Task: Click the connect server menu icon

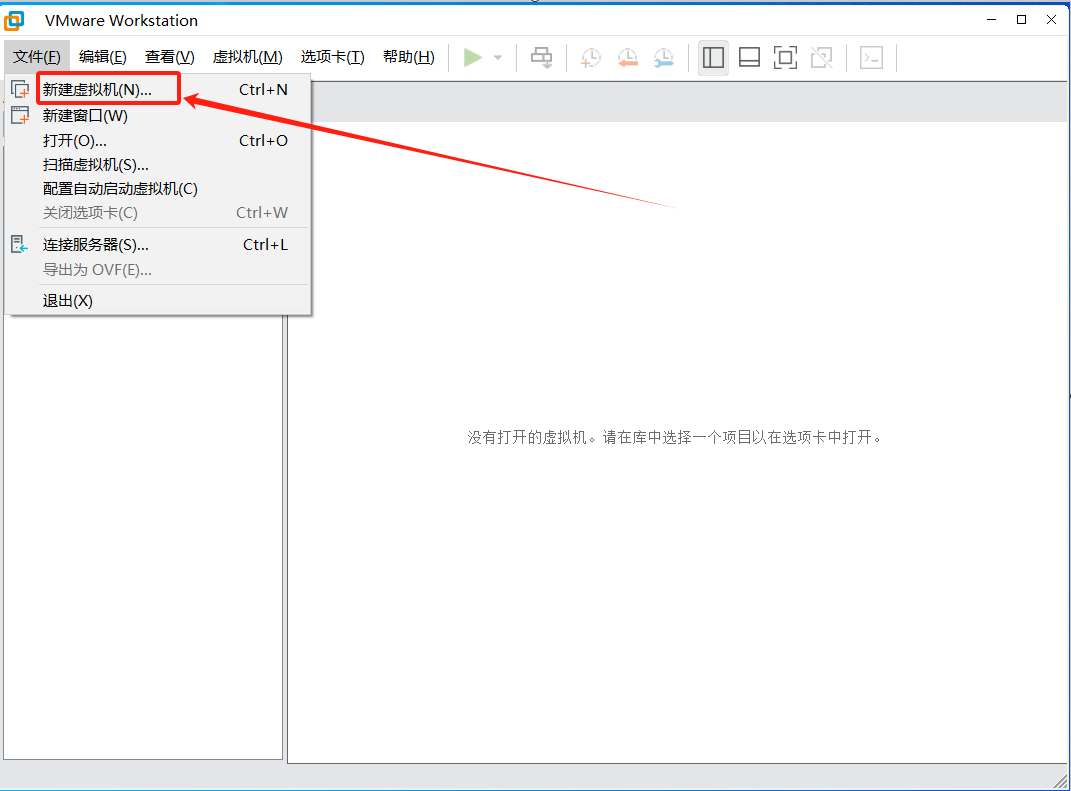Action: [x=20, y=244]
